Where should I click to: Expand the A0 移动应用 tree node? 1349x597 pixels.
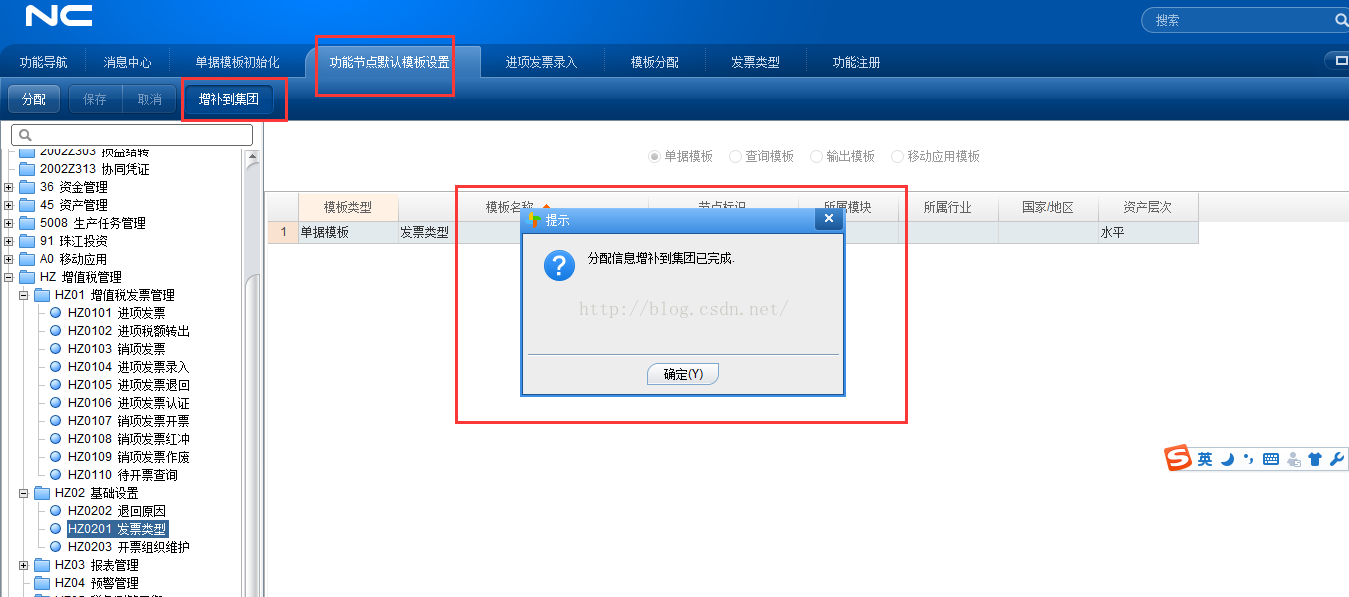tap(9, 259)
